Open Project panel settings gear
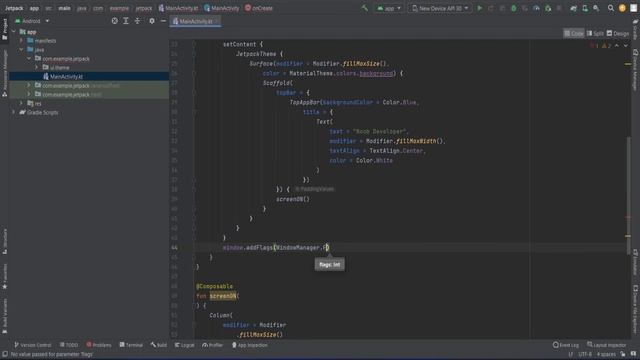640x360 pixels. point(152,21)
